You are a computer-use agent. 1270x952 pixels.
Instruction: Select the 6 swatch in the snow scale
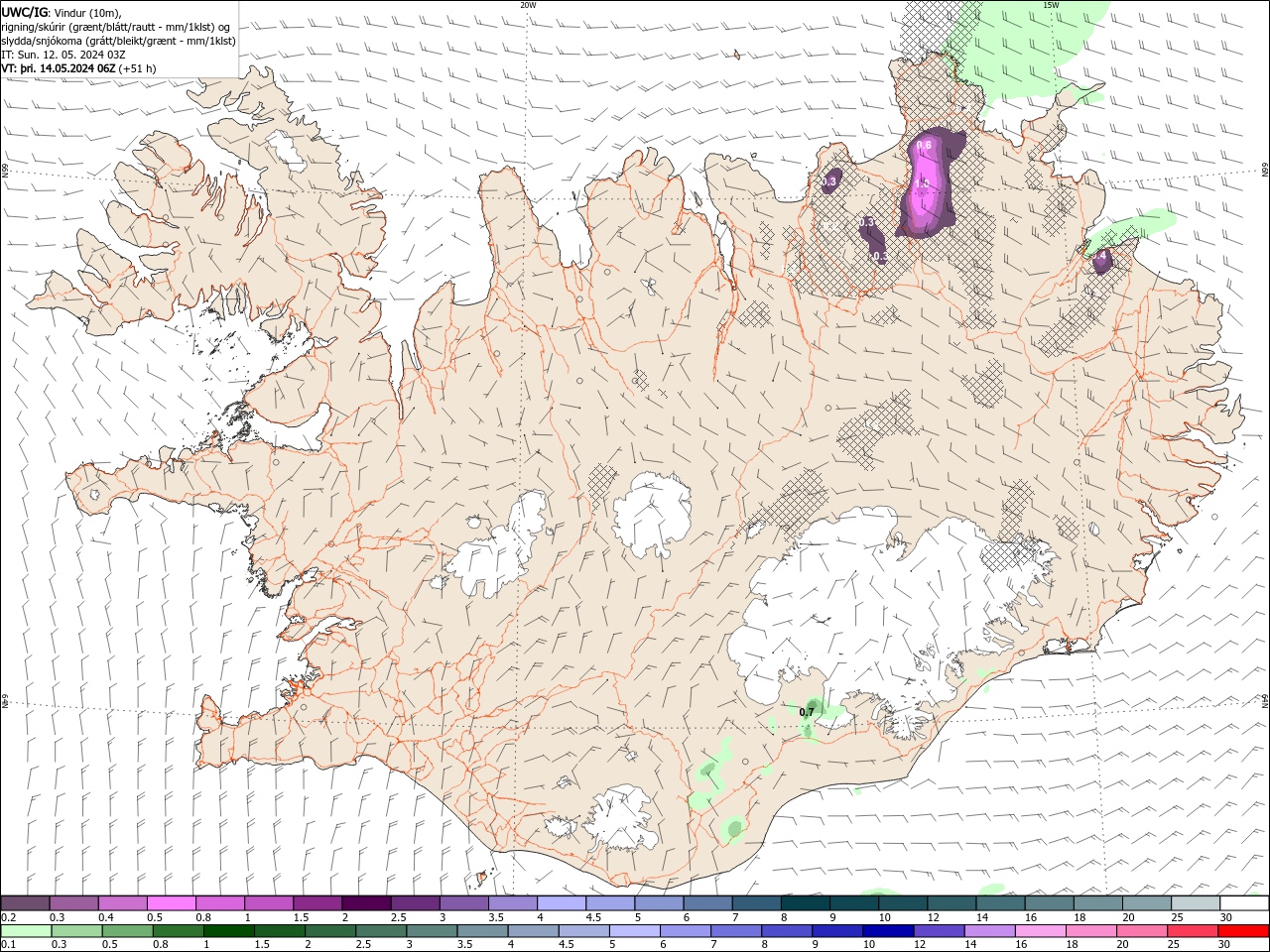point(706,903)
